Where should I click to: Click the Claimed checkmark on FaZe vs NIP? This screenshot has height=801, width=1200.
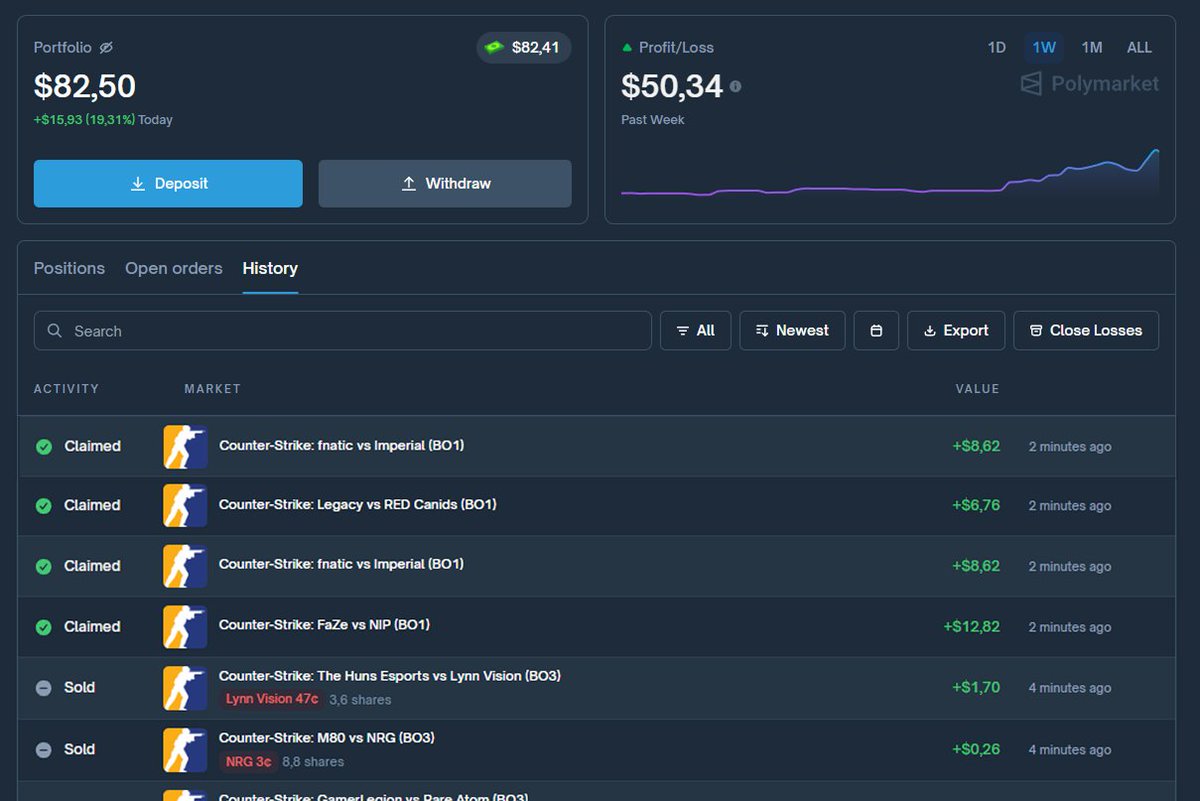click(43, 627)
